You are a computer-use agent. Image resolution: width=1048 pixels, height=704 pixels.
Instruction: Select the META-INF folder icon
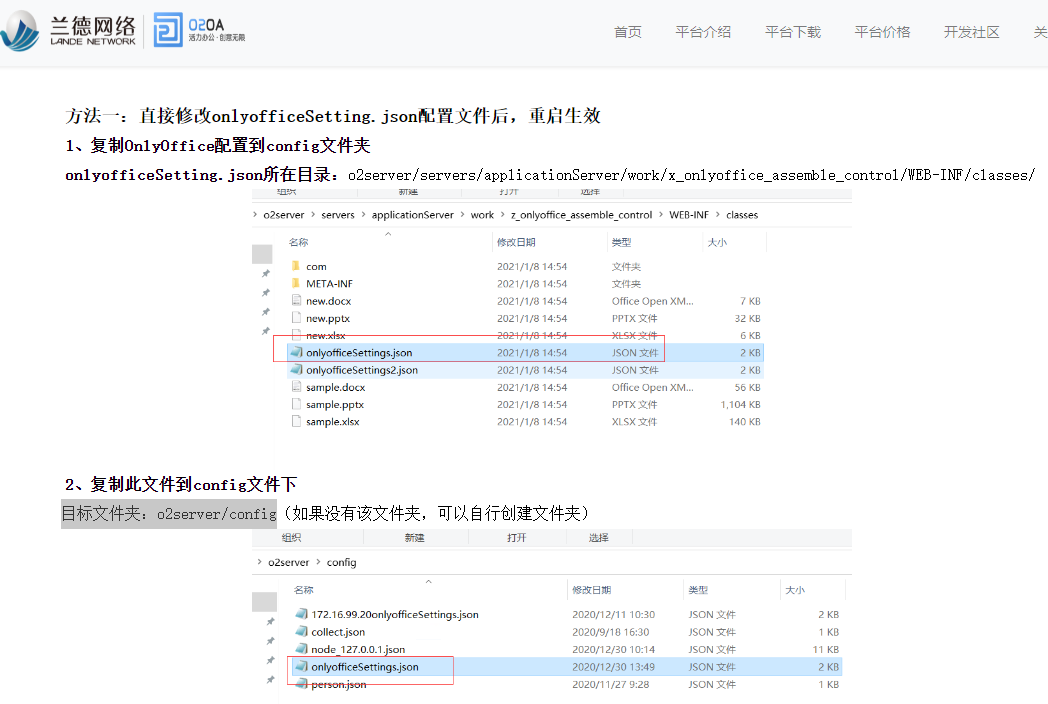296,283
